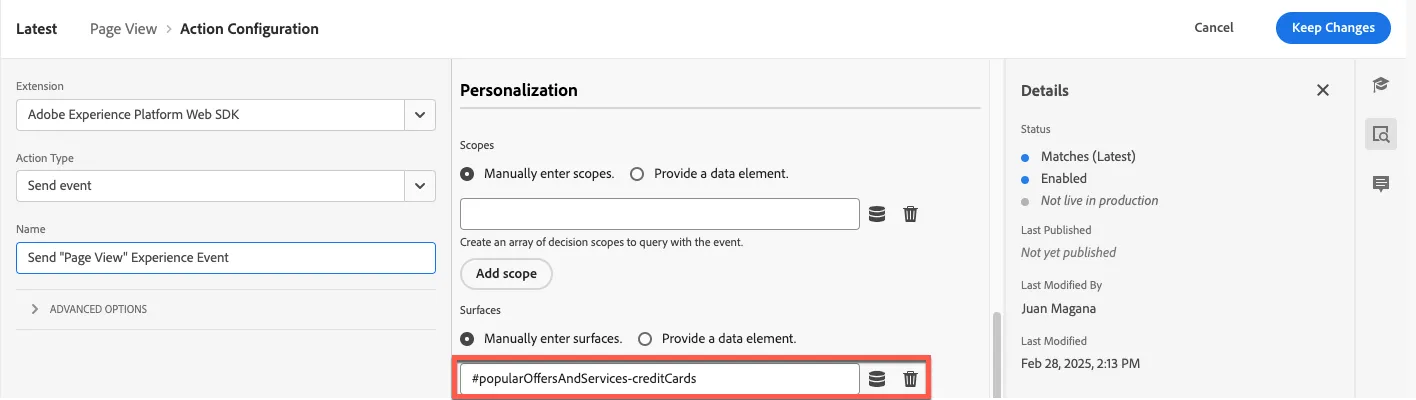Pick a data element for popularOffers surface field

877,379
